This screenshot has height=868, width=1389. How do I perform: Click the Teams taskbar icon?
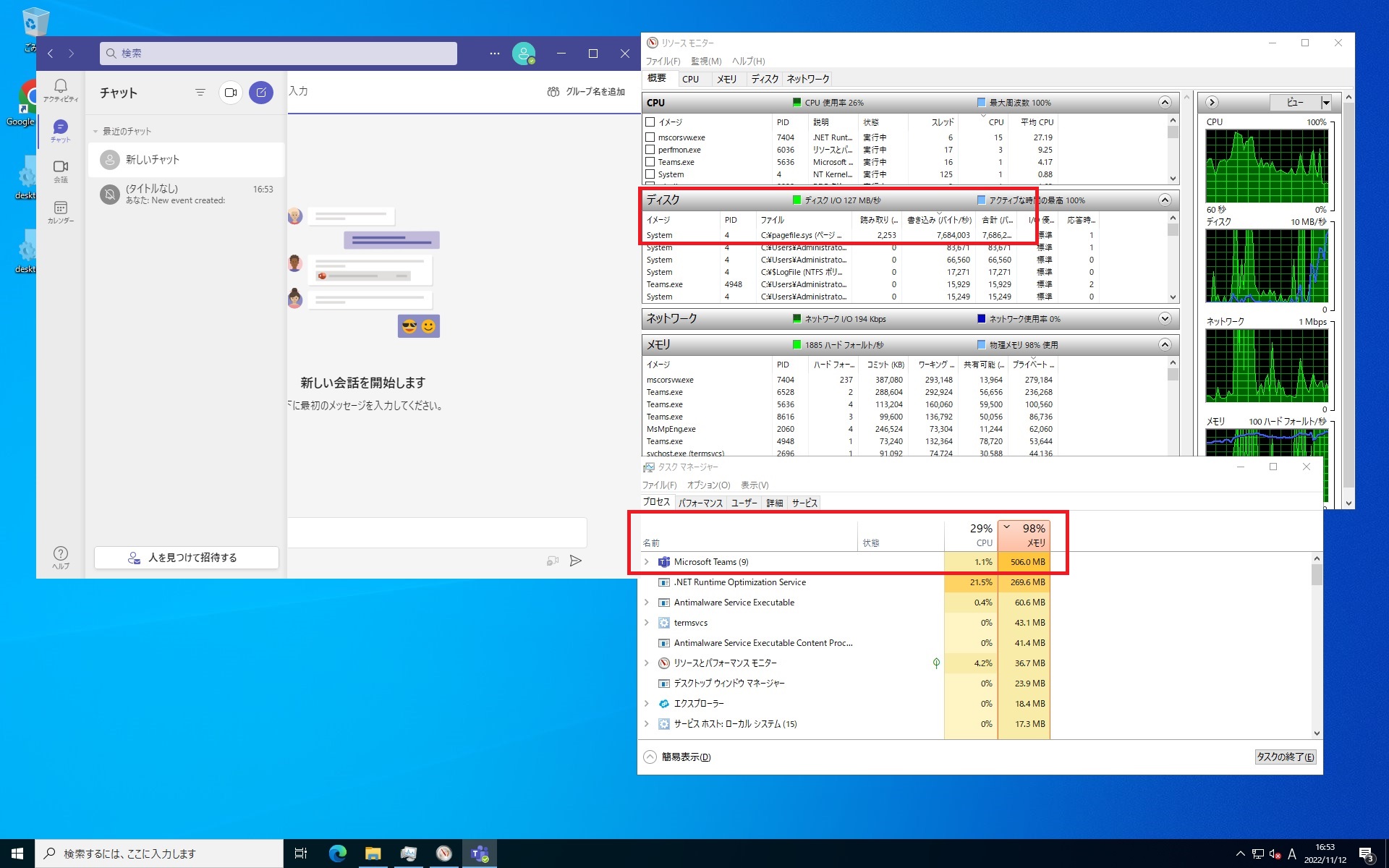[479, 854]
